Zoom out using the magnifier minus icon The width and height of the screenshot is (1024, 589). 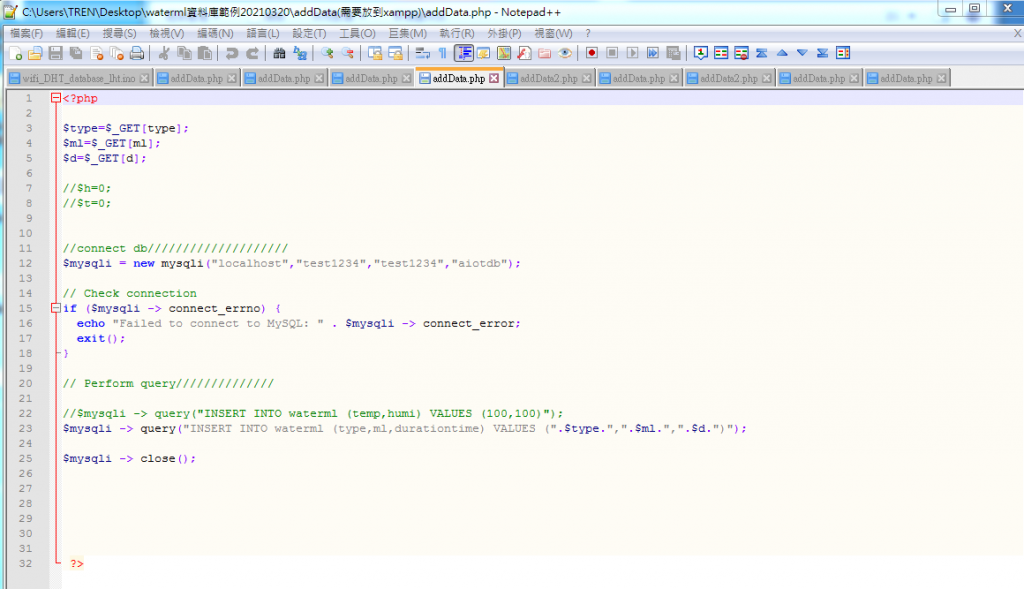tap(347, 54)
